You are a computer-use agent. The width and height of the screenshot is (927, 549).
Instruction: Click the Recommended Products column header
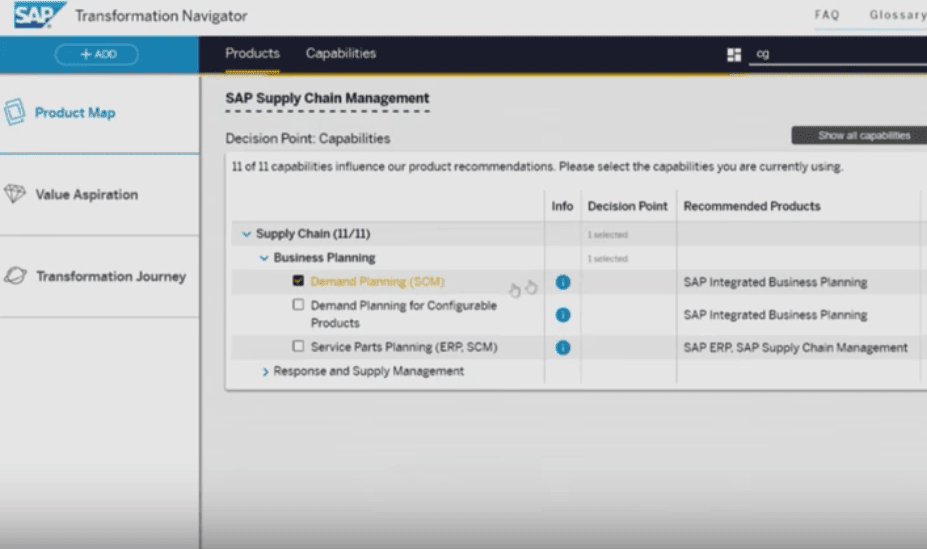point(752,206)
